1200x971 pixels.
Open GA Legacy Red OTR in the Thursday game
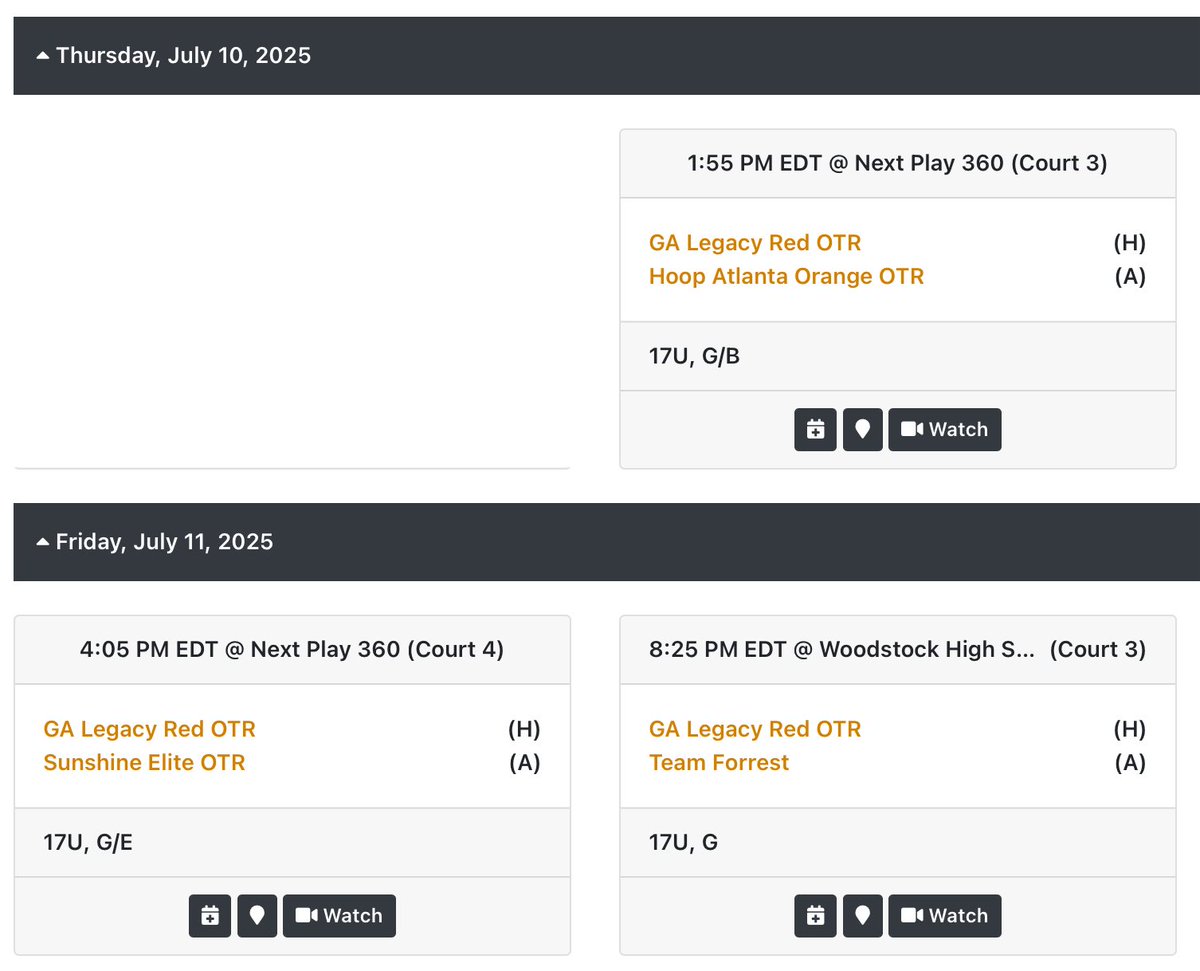(755, 243)
